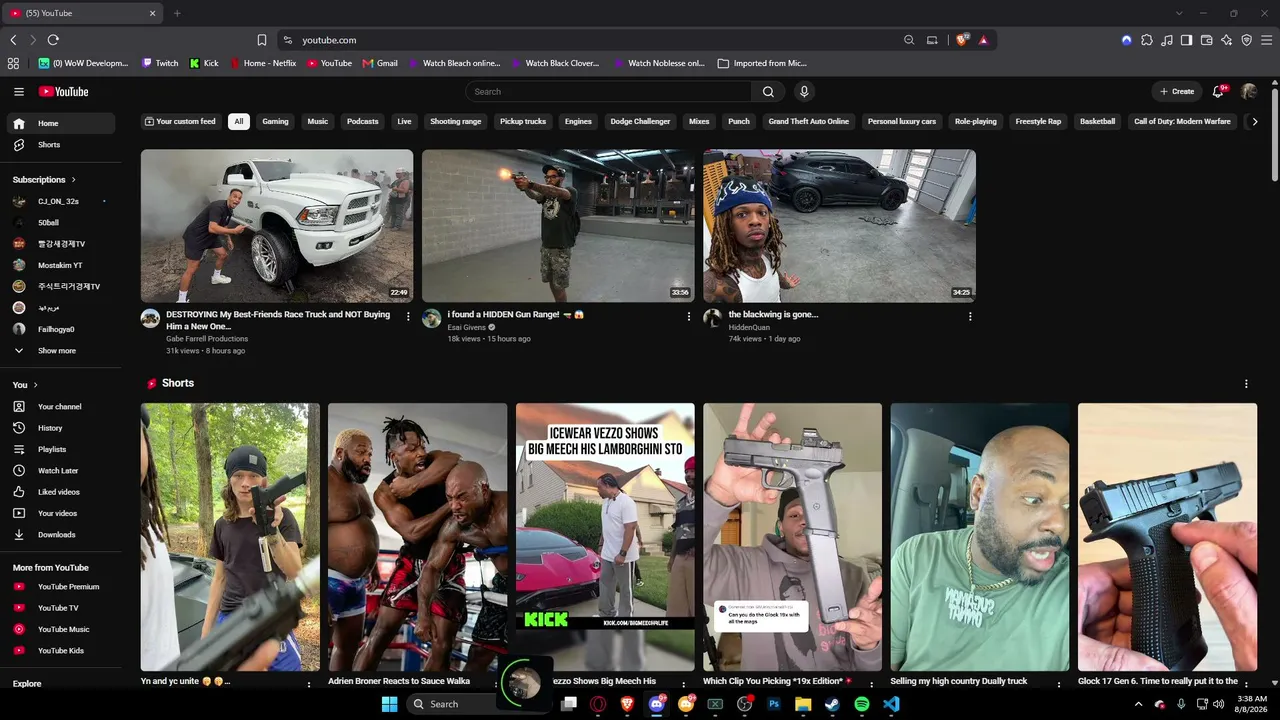The width and height of the screenshot is (1280, 720).
Task: Select the Basketball filter chip
Action: [x=1097, y=122]
